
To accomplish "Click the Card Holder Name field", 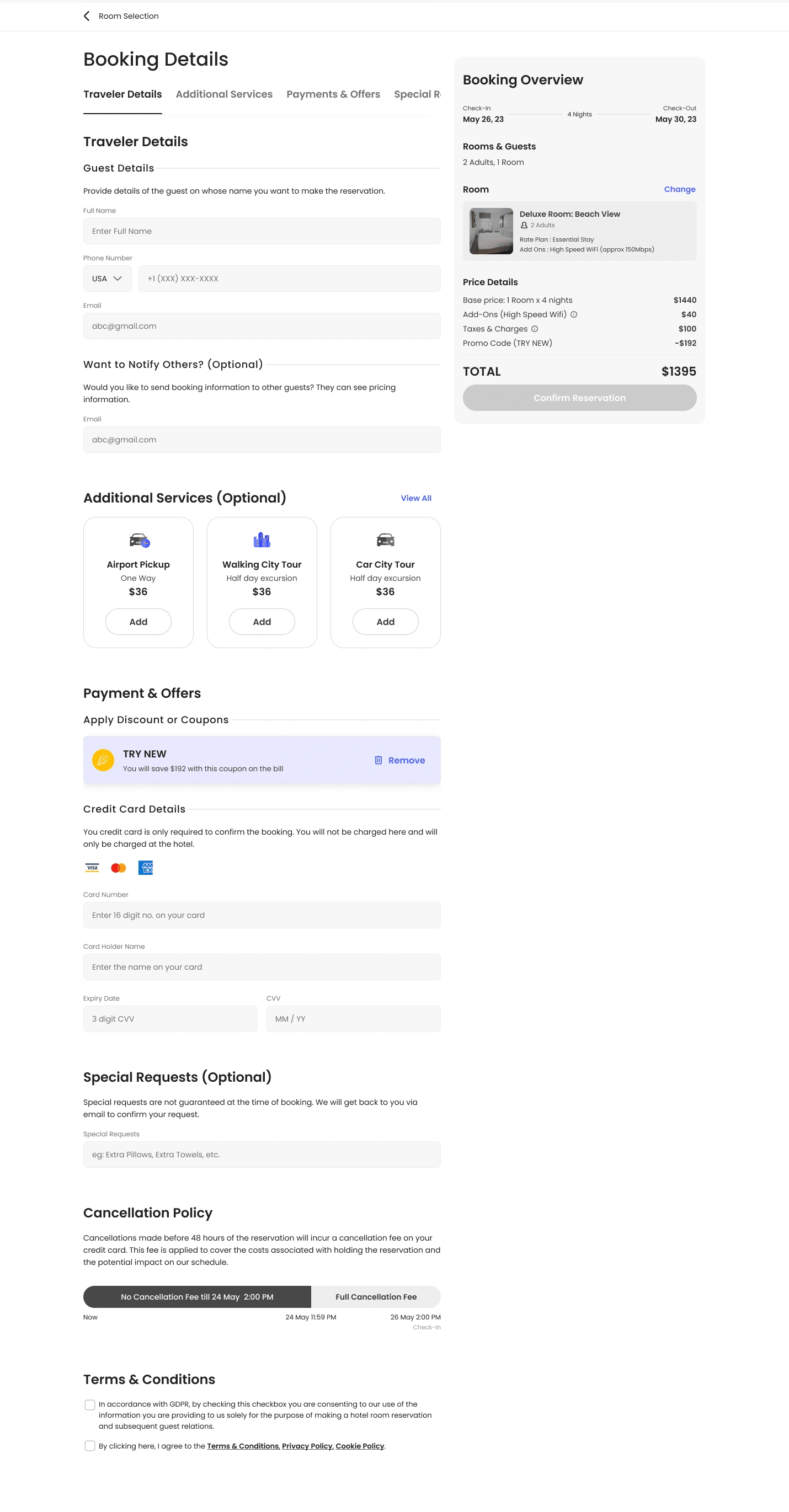I will tap(262, 968).
